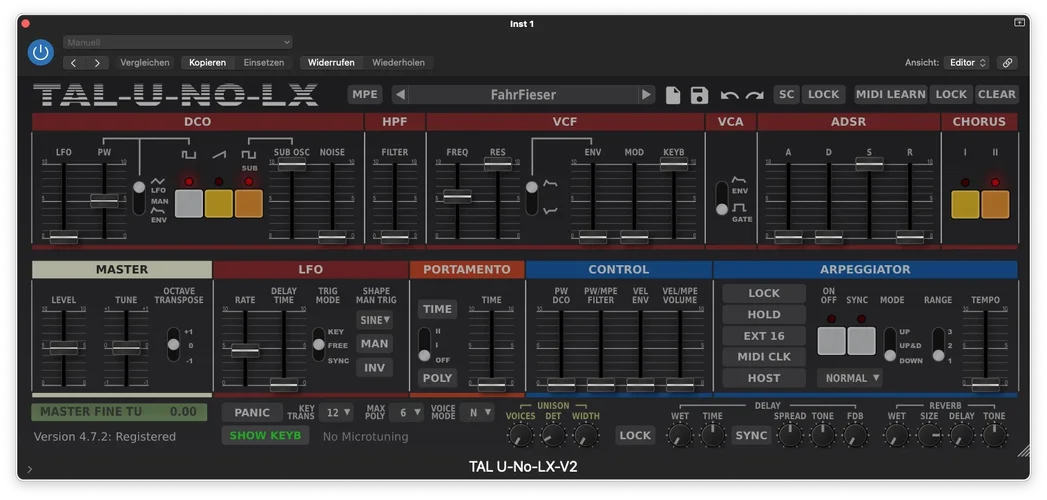
Task: Click arpeggiator HOST button
Action: click(x=764, y=378)
